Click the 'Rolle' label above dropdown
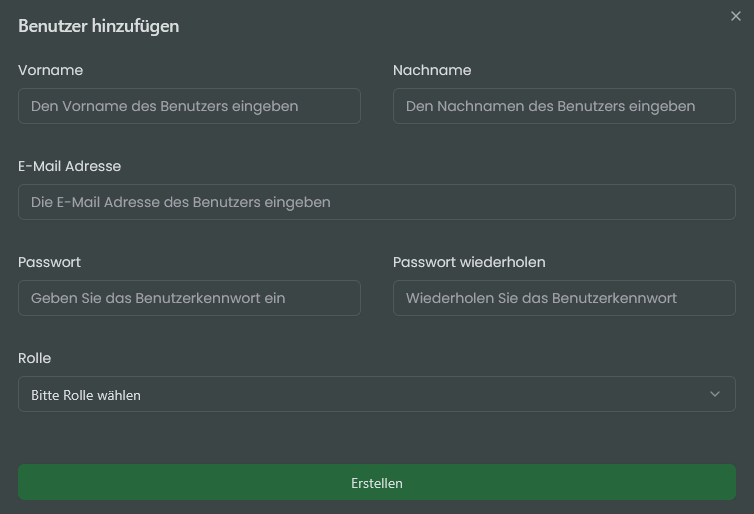This screenshot has width=754, height=514. [x=34, y=358]
